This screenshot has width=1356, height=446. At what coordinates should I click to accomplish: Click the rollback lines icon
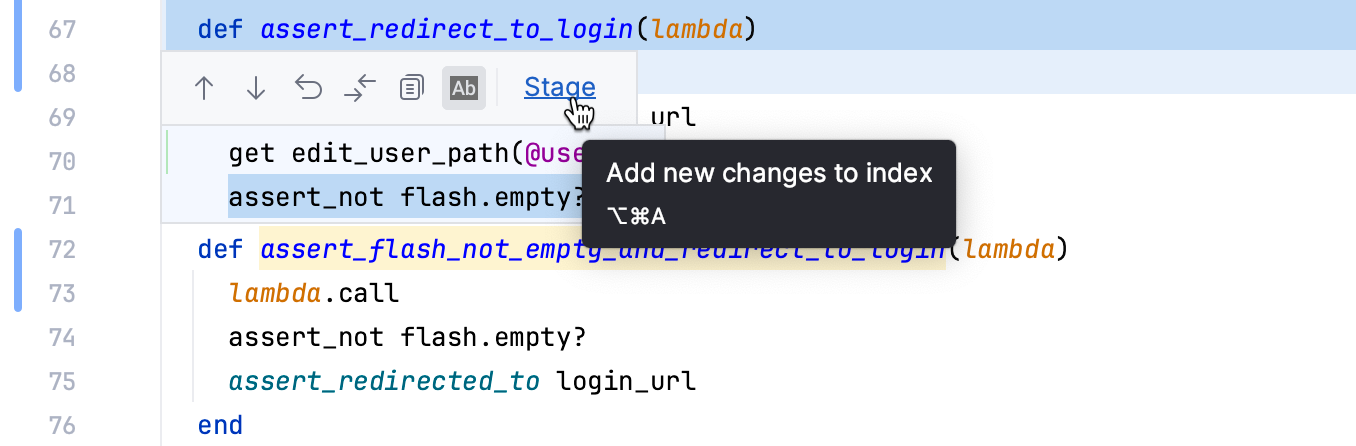[x=309, y=88]
